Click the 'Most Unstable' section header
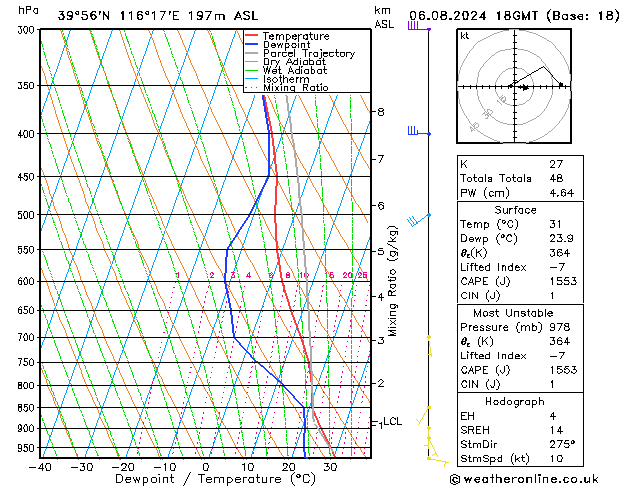 (x=513, y=313)
